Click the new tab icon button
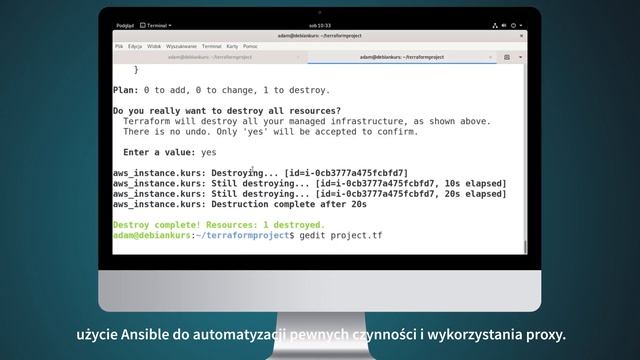This screenshot has height=360, width=640. [507, 57]
